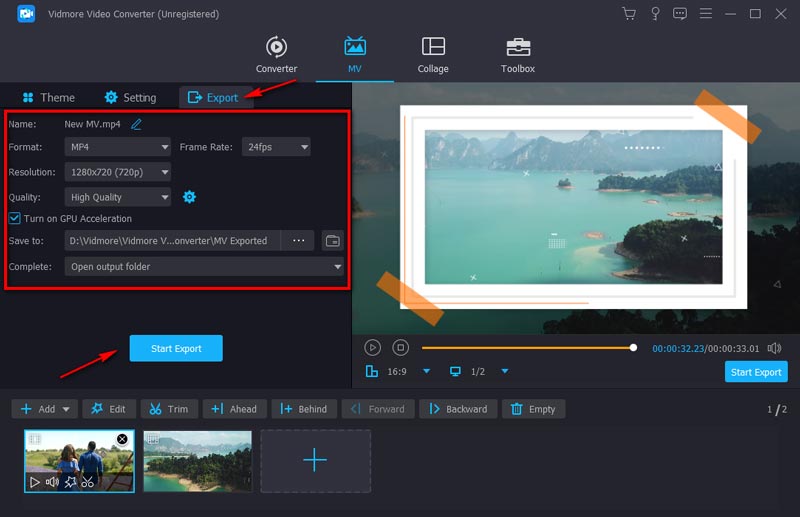Remove the first clip using its X icon
Image resolution: width=800 pixels, height=517 pixels.
(x=122, y=439)
